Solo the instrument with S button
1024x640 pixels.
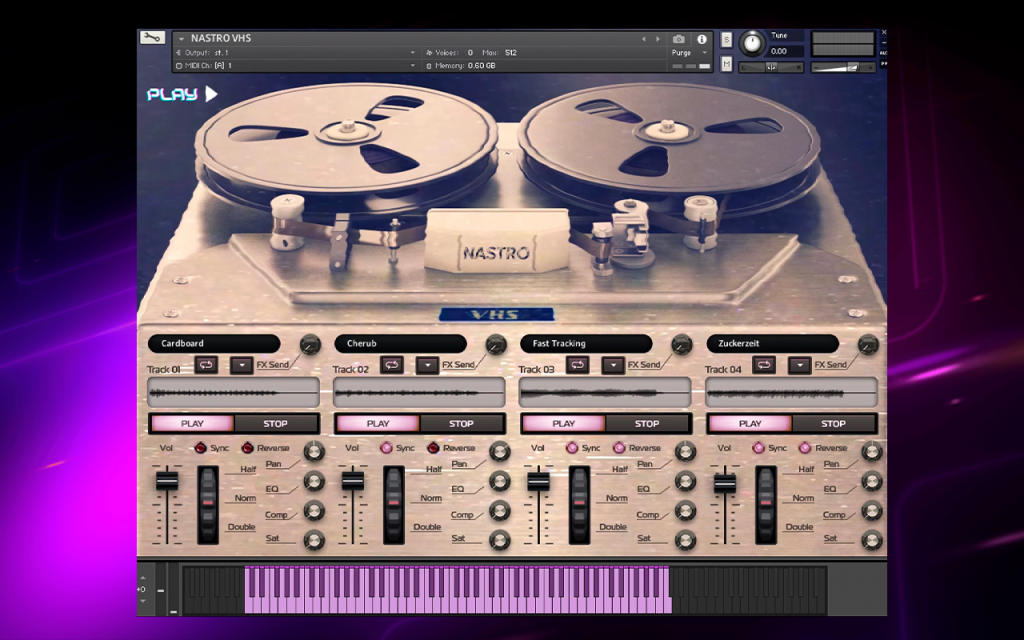pos(726,40)
